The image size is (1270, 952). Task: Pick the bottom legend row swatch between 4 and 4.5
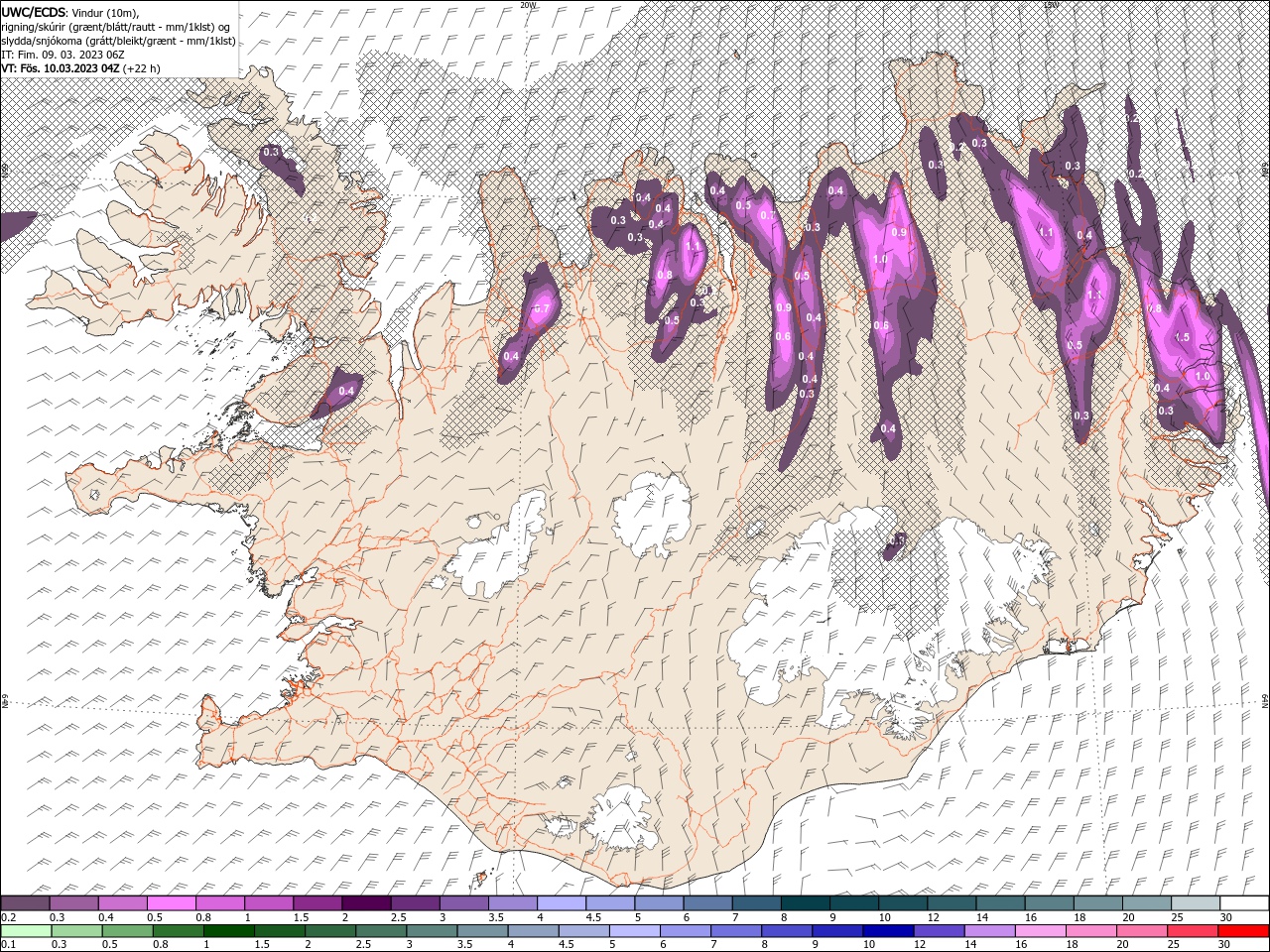tap(533, 931)
